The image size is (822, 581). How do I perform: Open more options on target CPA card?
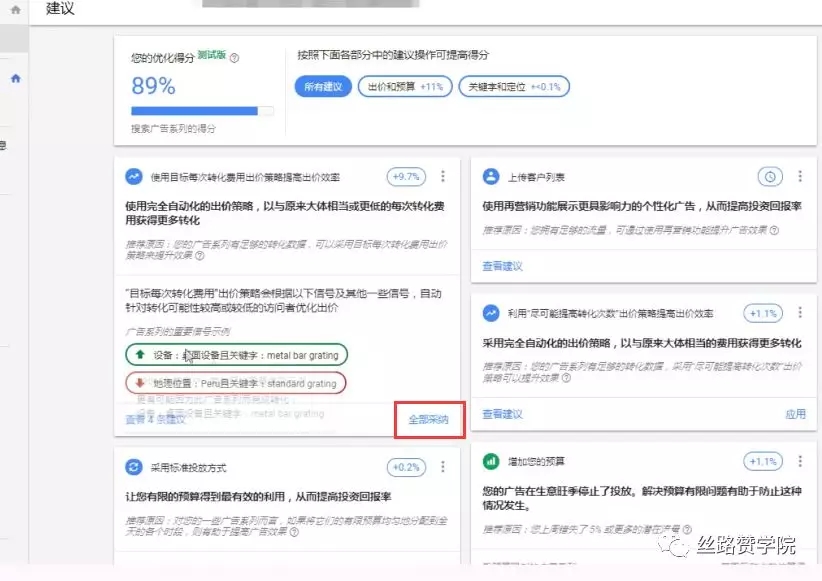pos(443,177)
